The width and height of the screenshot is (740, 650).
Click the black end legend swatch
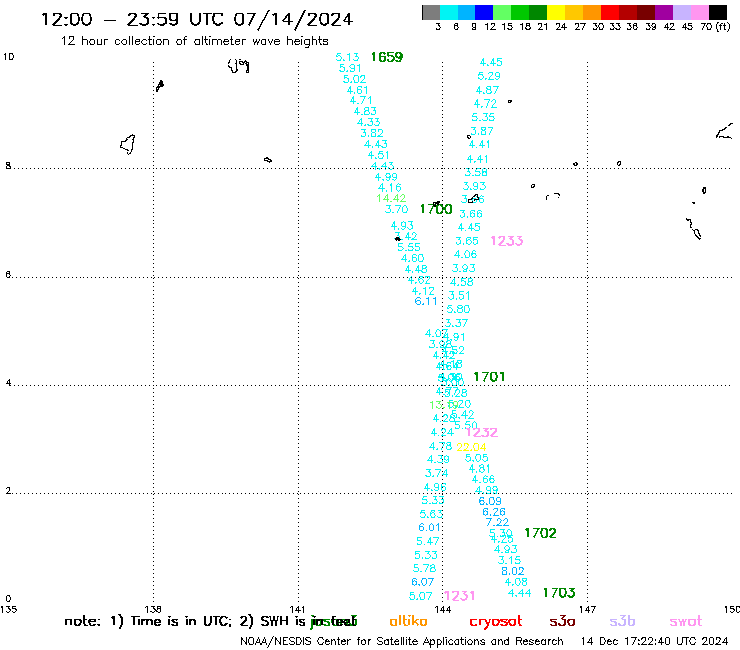[717, 12]
